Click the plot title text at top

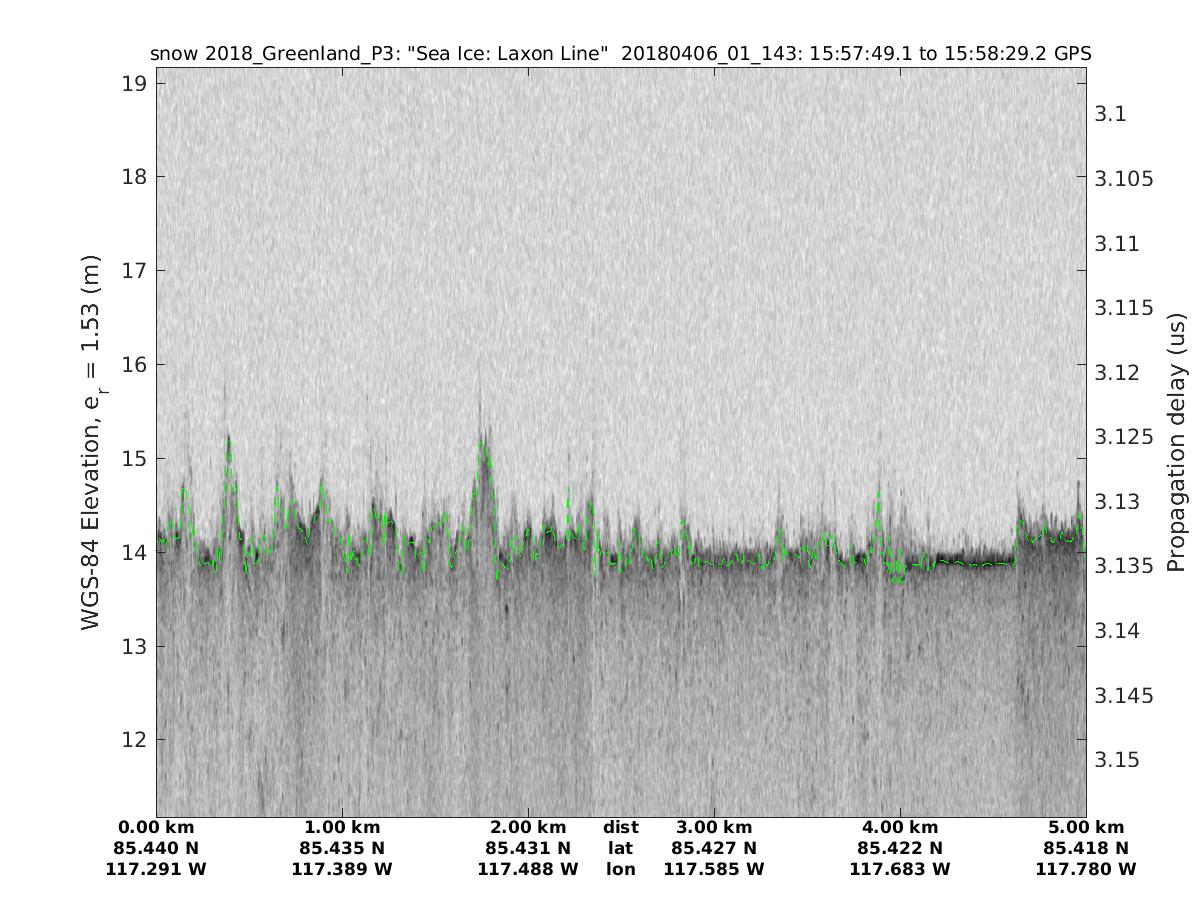point(620,54)
